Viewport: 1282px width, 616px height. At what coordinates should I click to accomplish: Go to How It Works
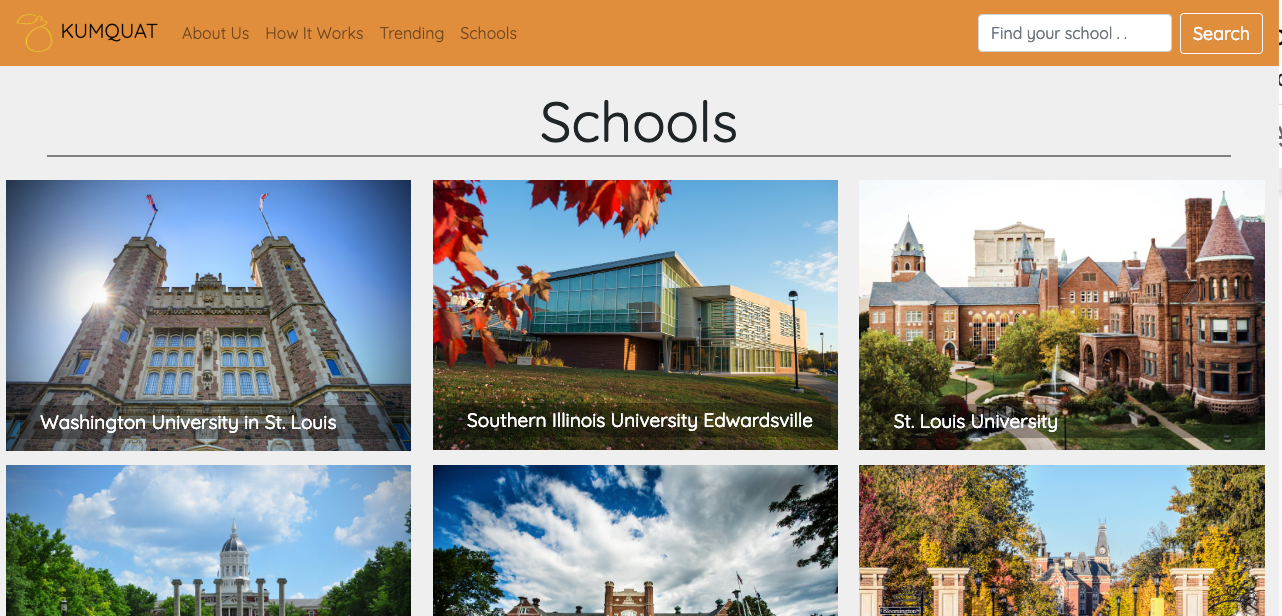click(x=314, y=33)
